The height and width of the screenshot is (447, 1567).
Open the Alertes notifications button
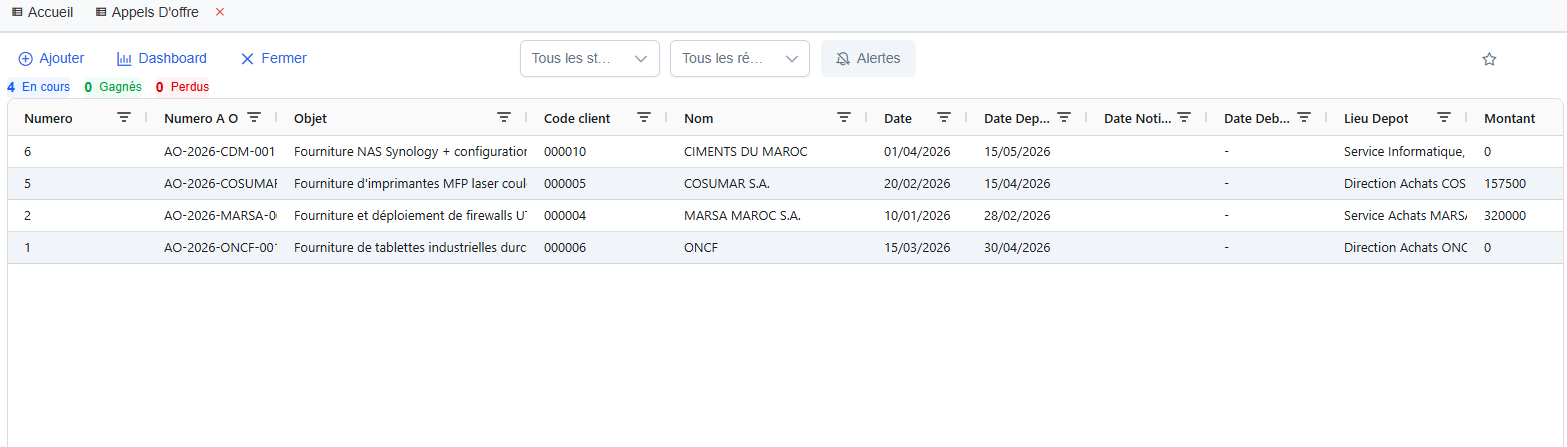pos(868,59)
